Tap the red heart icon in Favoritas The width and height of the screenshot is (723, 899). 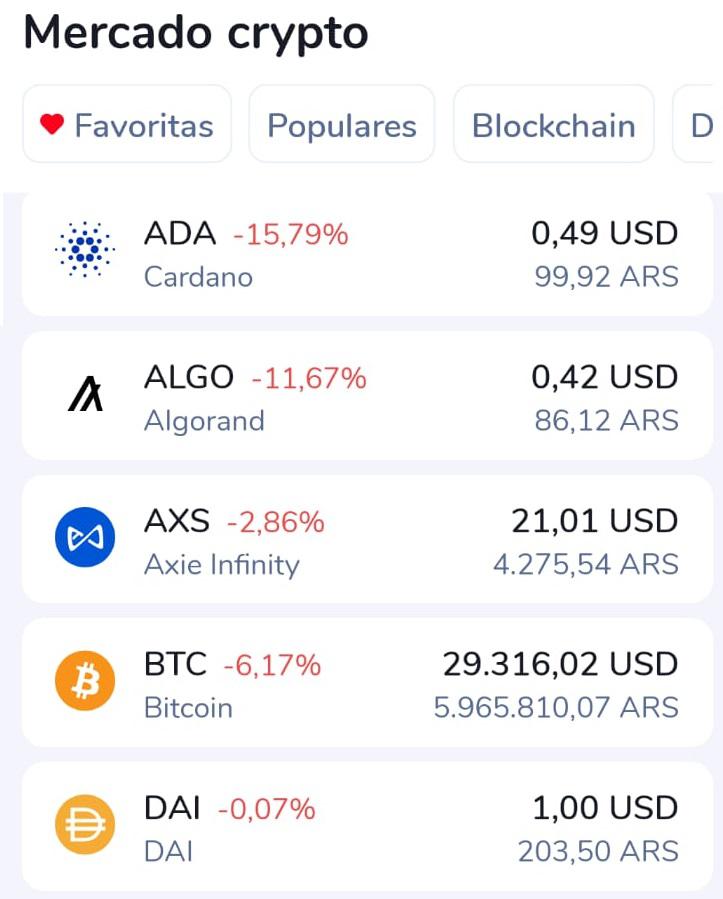tap(52, 124)
